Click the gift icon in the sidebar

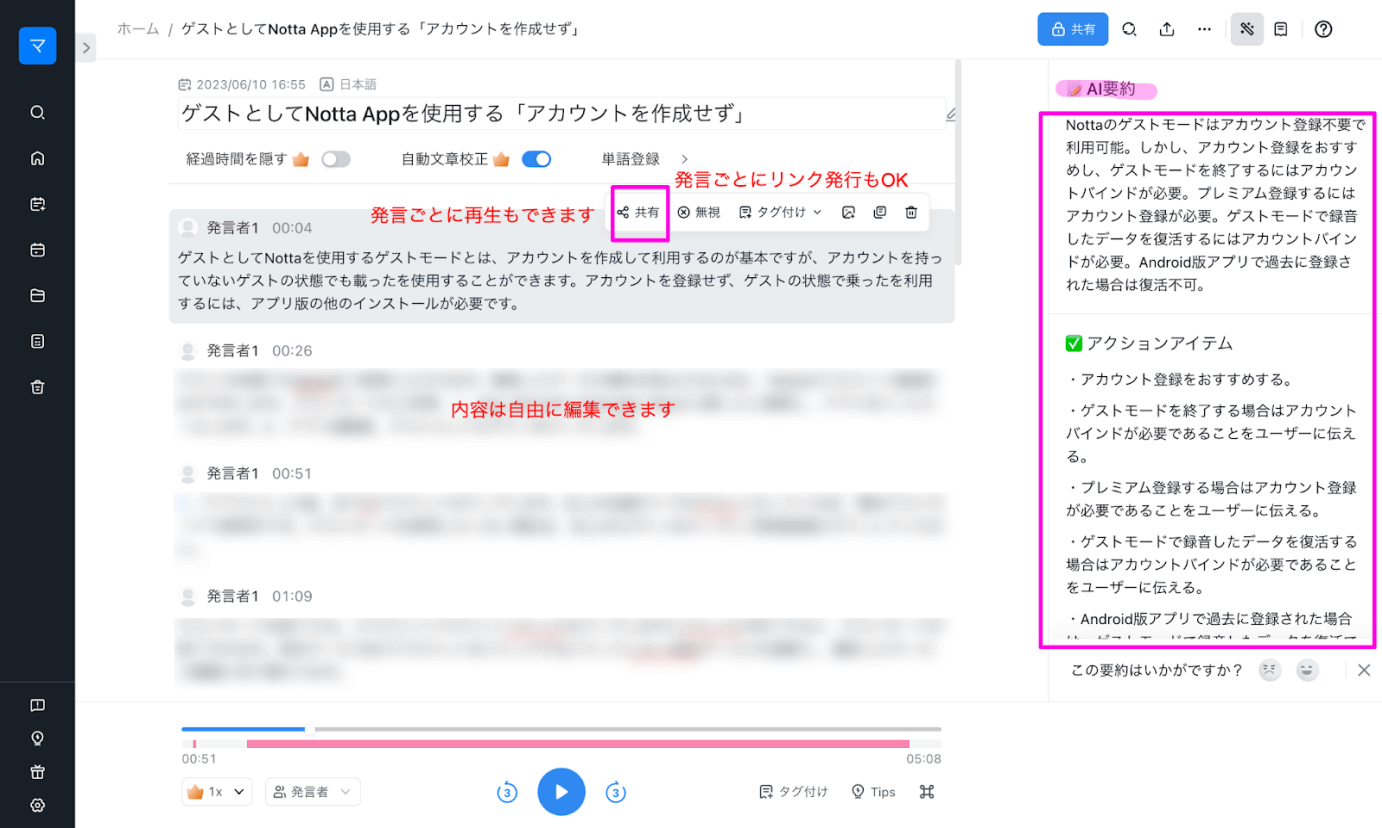pos(37,772)
